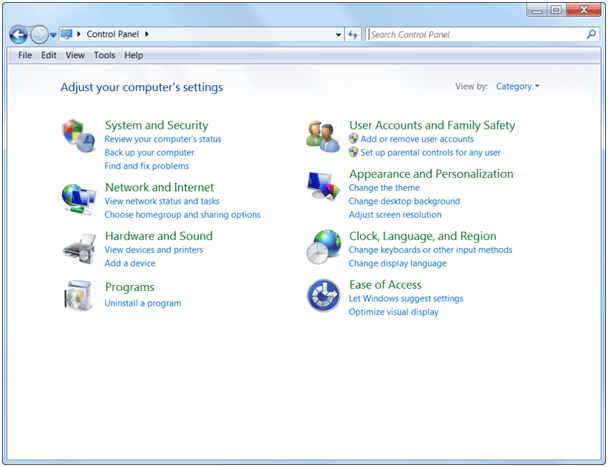
Task: Click Let Windows suggest settings
Action: 406,299
